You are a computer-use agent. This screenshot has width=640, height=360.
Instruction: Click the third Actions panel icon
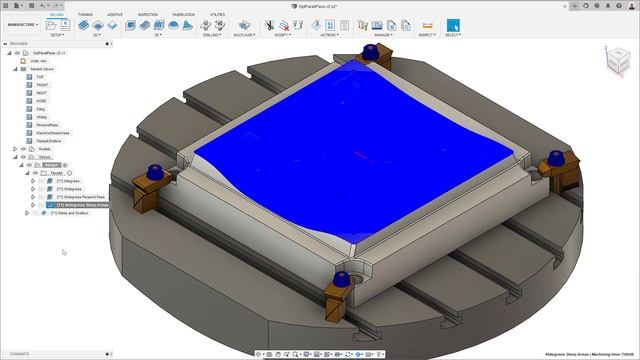point(344,25)
